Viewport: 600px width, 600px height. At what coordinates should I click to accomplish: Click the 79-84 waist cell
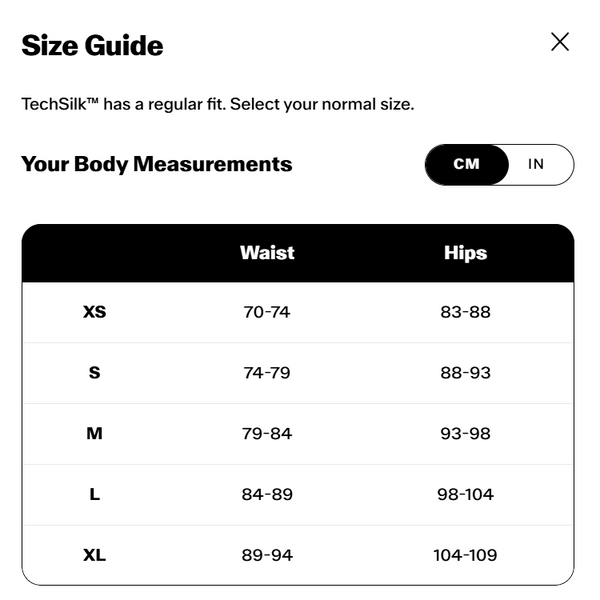tap(267, 434)
